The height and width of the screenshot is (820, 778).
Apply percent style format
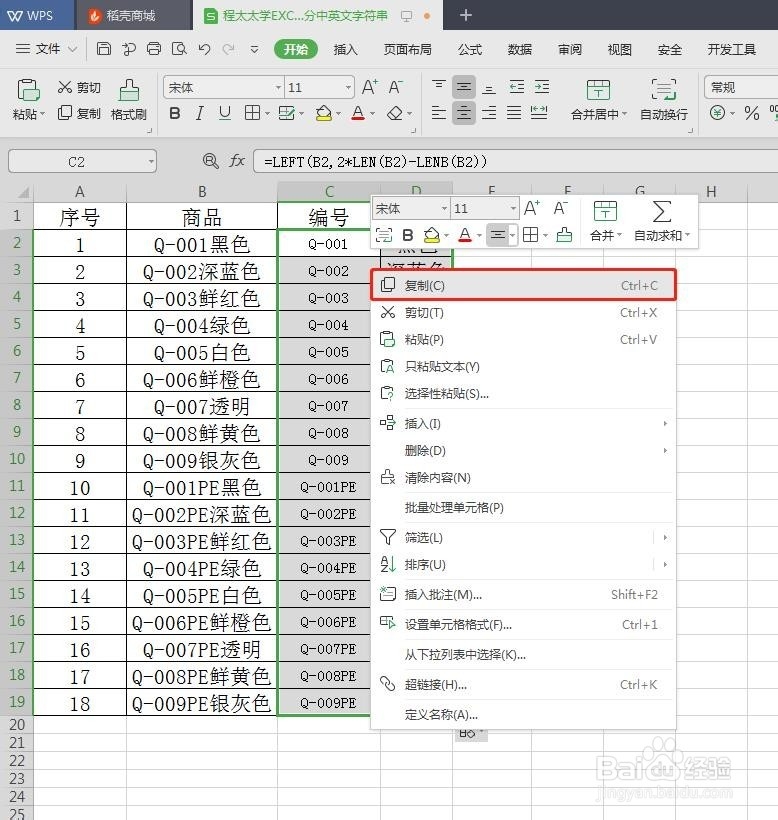point(752,113)
